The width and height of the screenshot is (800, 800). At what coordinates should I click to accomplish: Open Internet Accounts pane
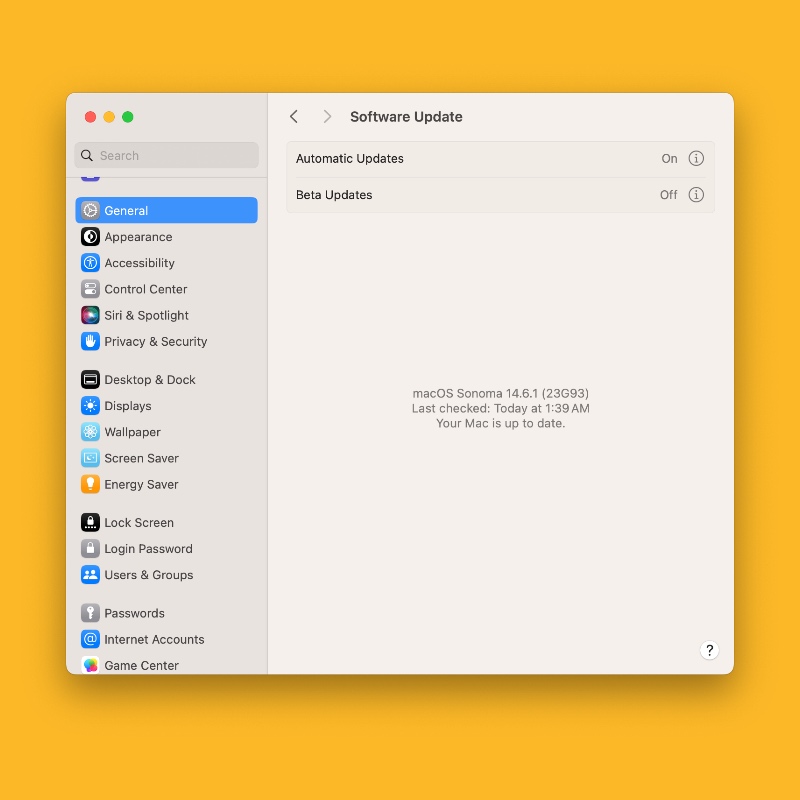(x=154, y=639)
